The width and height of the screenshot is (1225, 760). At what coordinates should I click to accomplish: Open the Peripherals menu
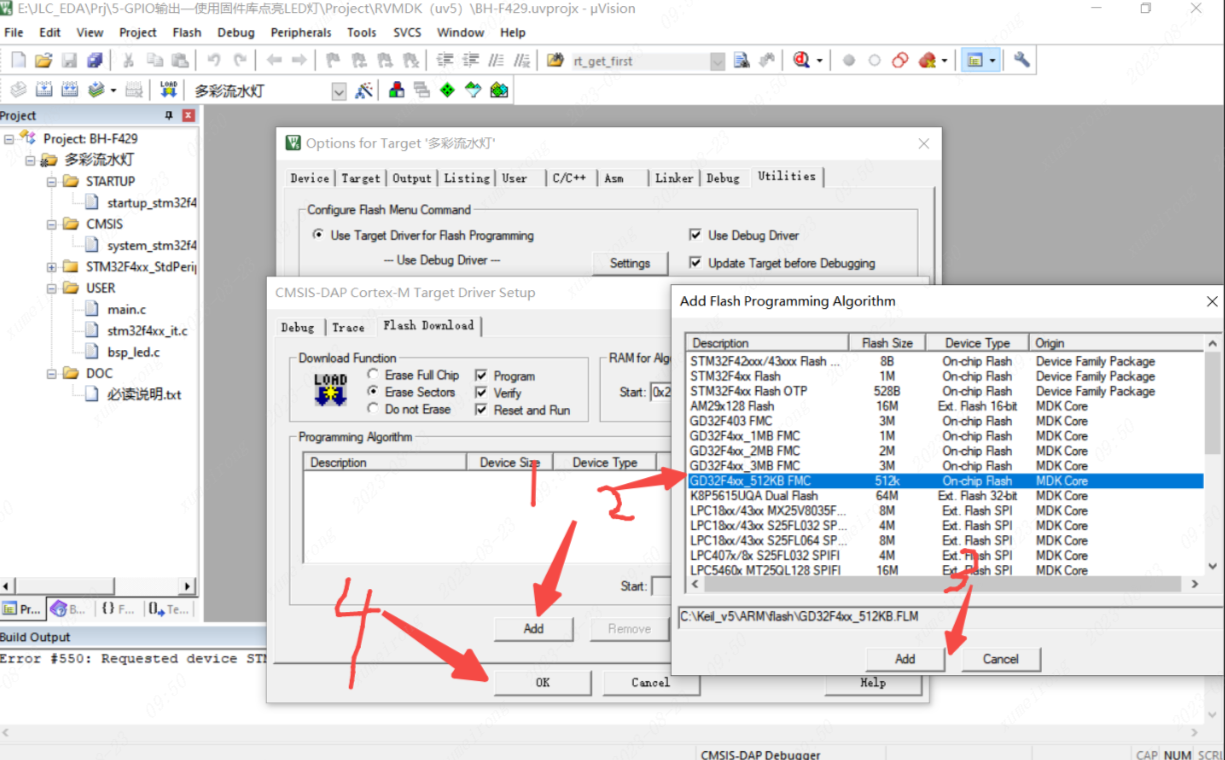click(300, 32)
